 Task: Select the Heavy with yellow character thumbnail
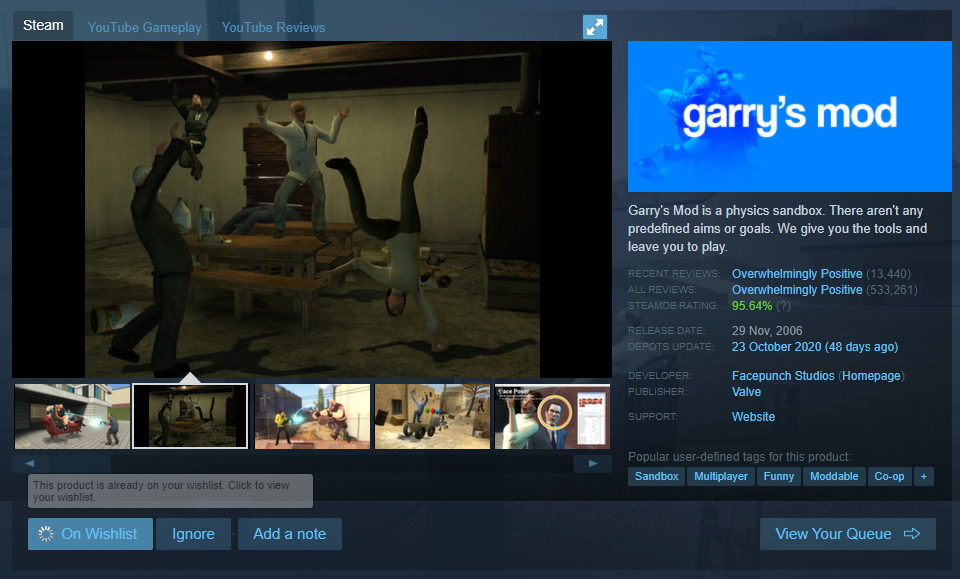[x=312, y=416]
